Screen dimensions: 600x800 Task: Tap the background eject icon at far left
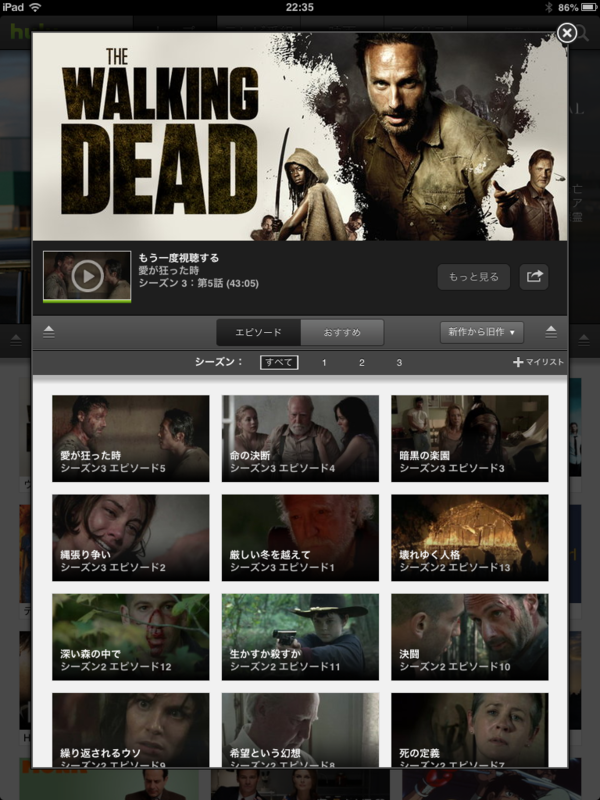(16, 340)
